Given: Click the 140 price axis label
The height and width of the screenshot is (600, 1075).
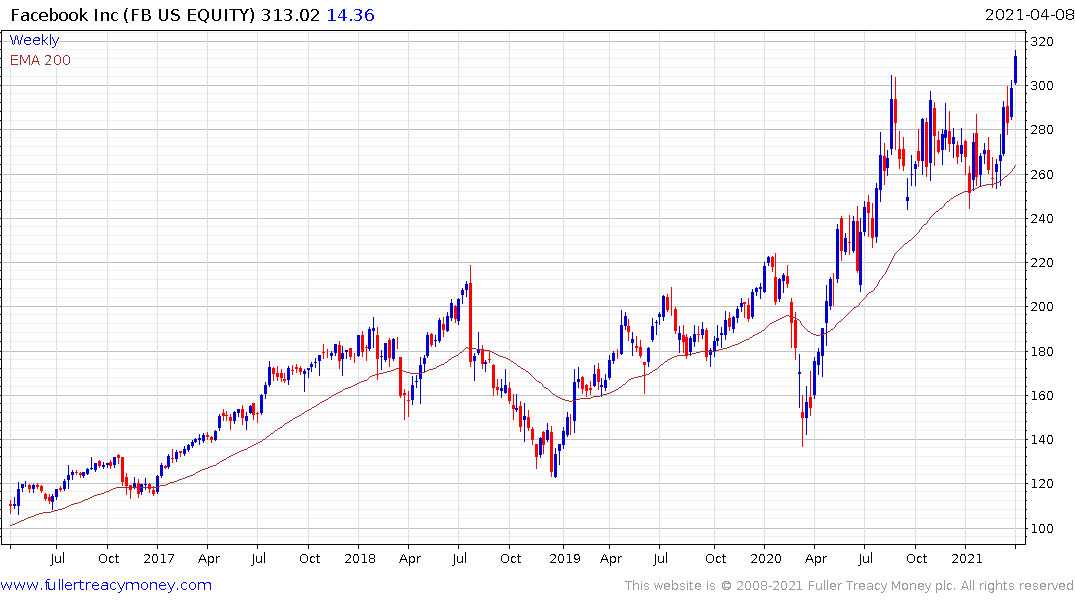Looking at the screenshot, I should (1042, 440).
